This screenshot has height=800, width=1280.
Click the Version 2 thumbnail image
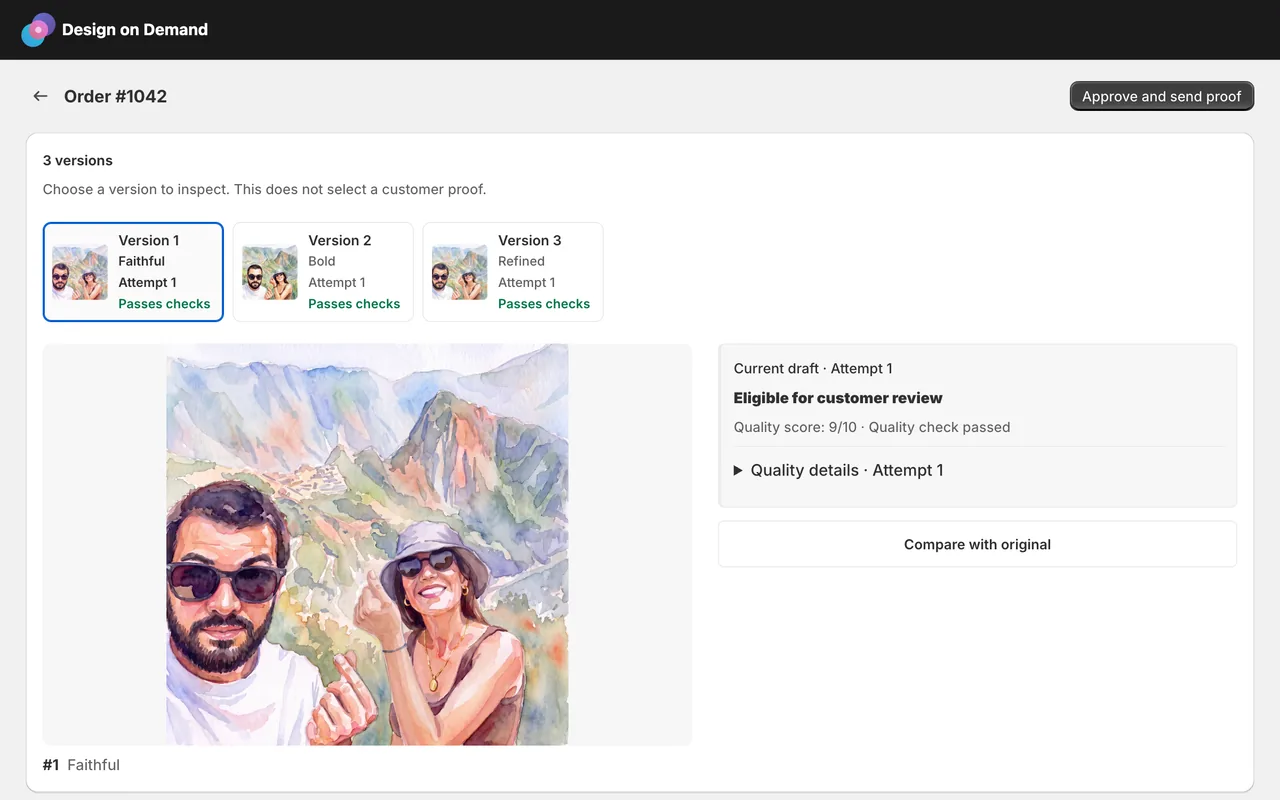[x=270, y=272]
